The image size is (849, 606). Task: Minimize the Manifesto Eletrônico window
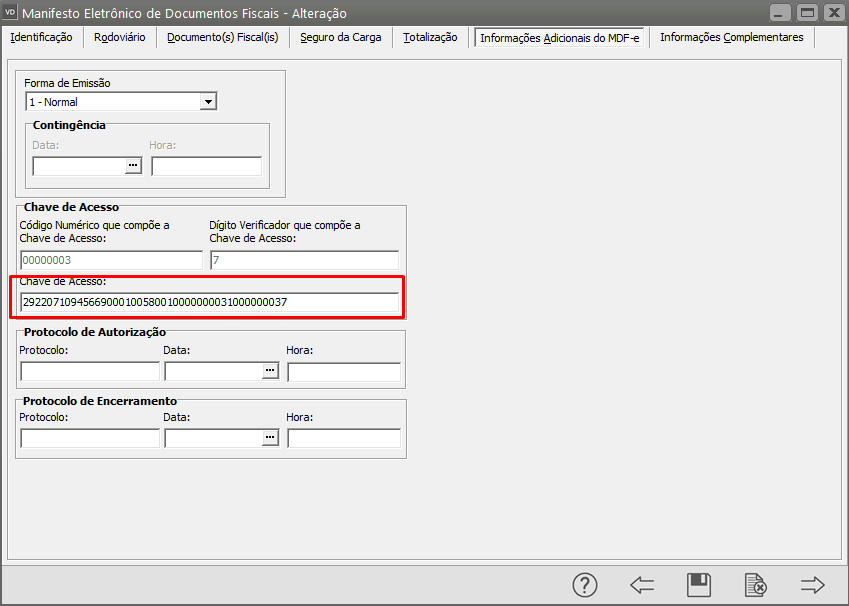[780, 12]
